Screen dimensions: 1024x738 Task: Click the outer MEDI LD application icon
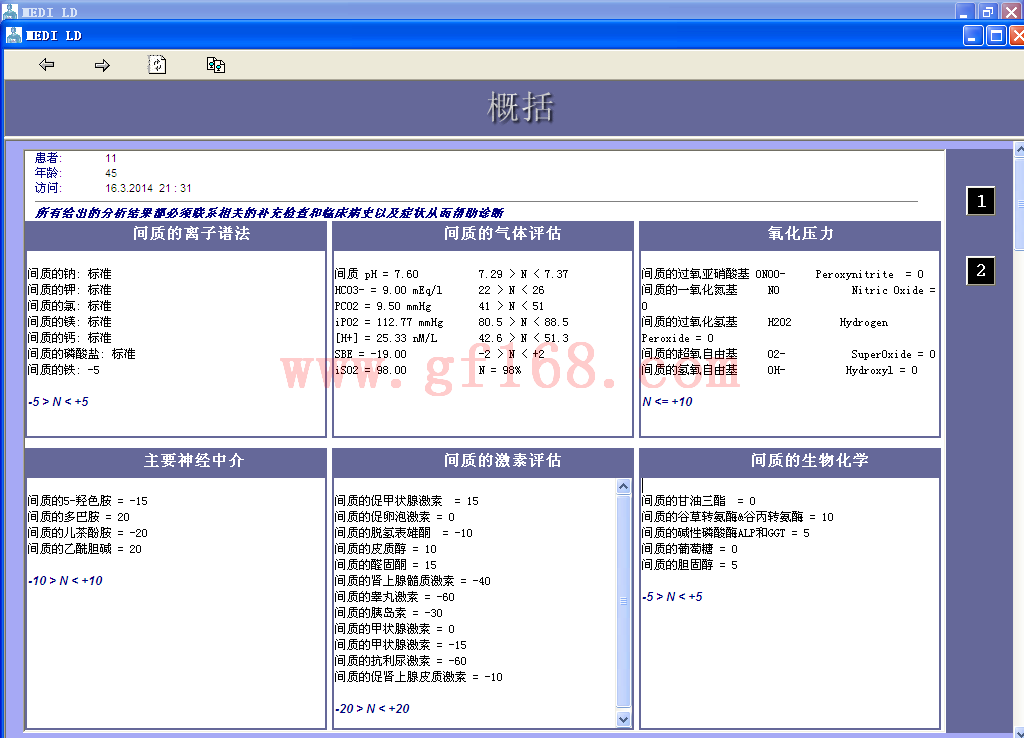coord(9,11)
